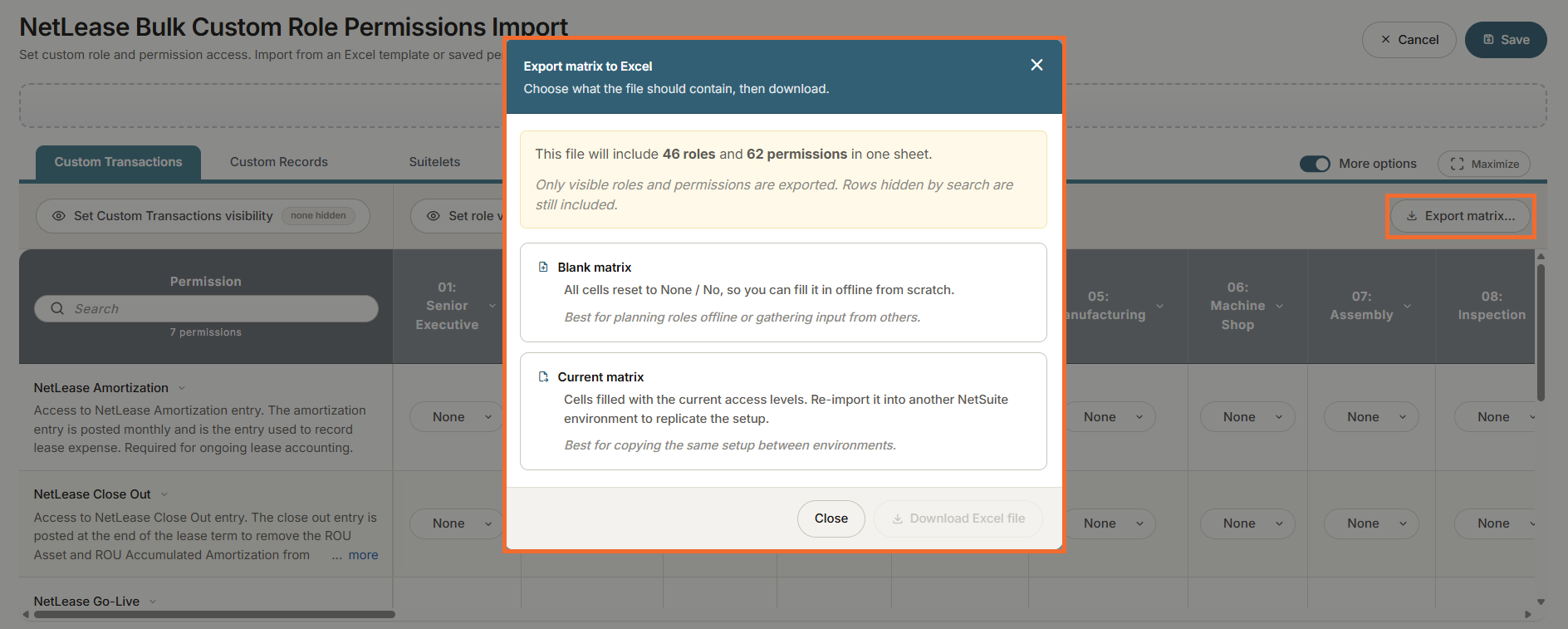Click the scroll-down arrow of the matrix
The image size is (1568, 629).
(x=1541, y=602)
